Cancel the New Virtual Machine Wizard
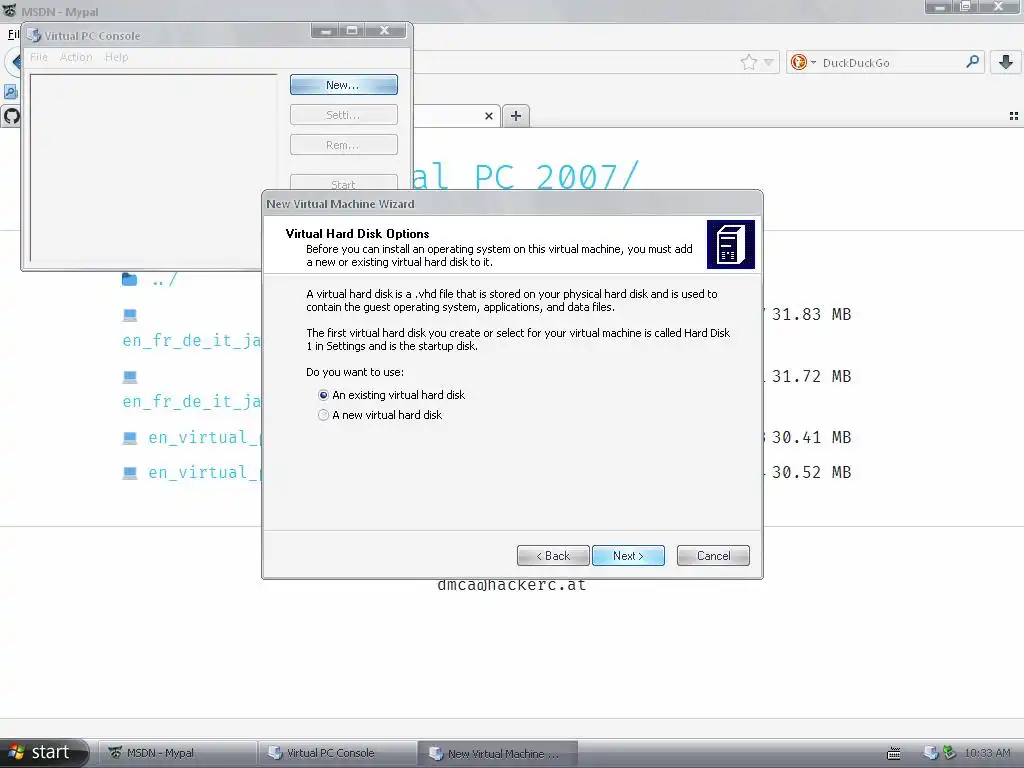 pos(713,556)
